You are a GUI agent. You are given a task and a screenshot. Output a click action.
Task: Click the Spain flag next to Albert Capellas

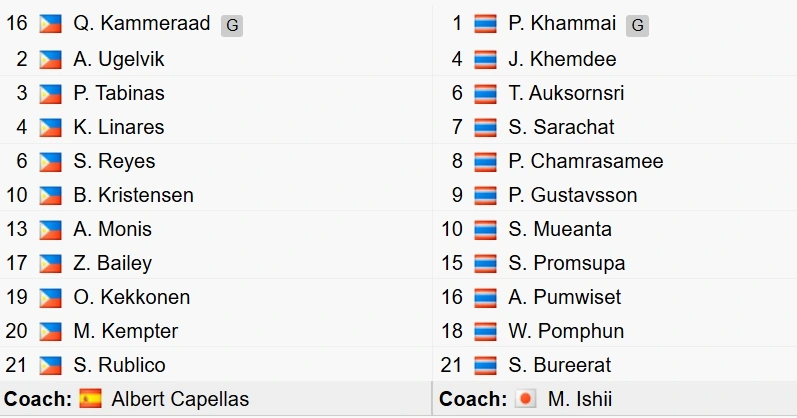click(x=90, y=399)
